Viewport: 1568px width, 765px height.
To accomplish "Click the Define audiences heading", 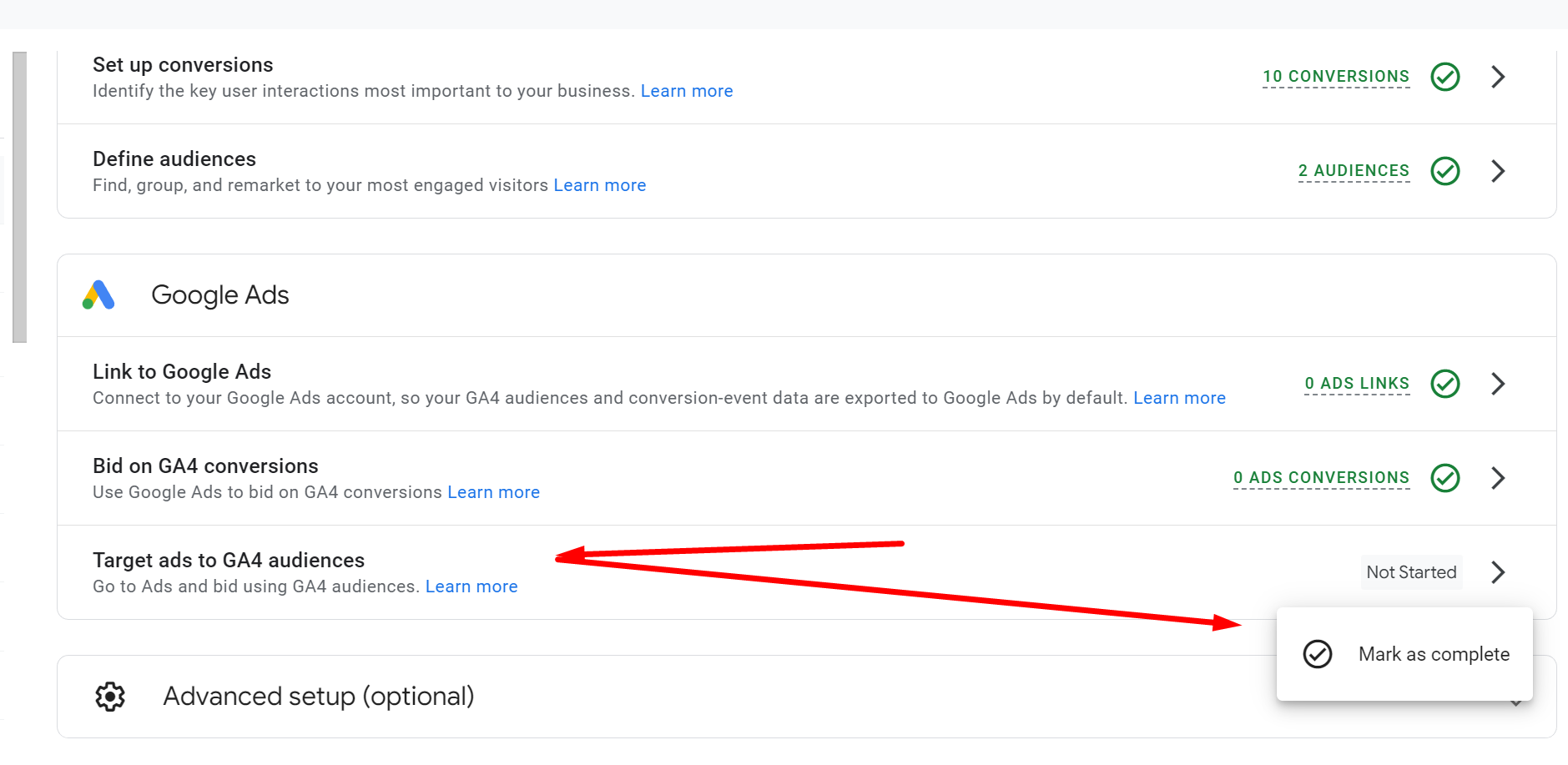I will pos(174,159).
